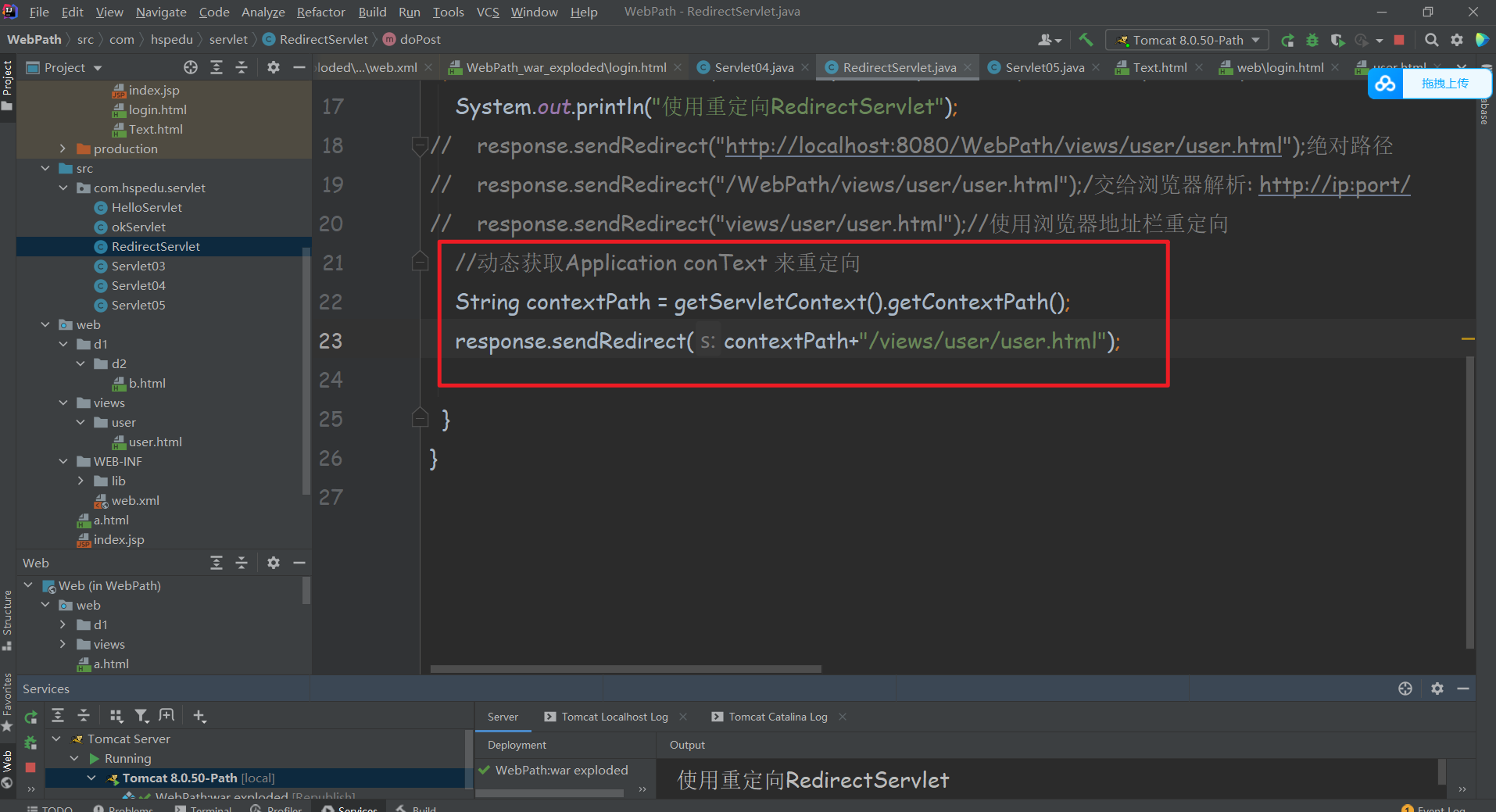Select web.xml in Project tree

[x=135, y=500]
